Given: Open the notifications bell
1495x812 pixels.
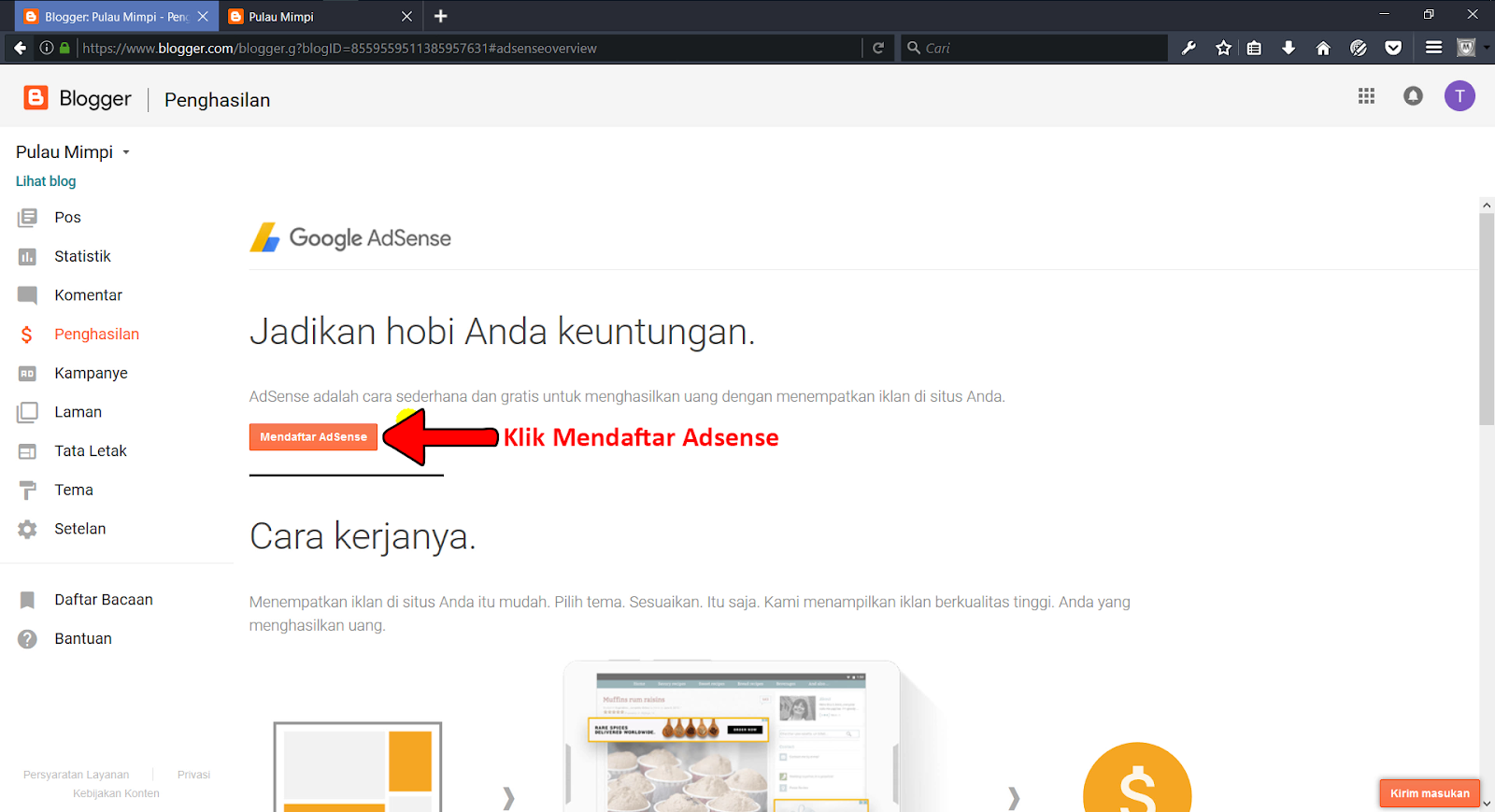Looking at the screenshot, I should [1413, 95].
